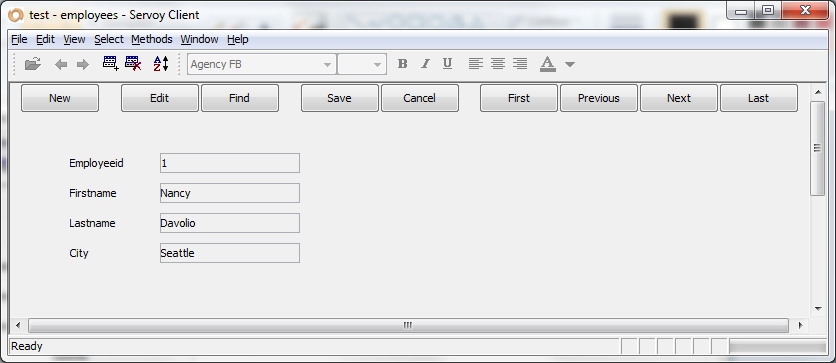The image size is (836, 363).
Task: Go to the Previous record
Action: 599,98
